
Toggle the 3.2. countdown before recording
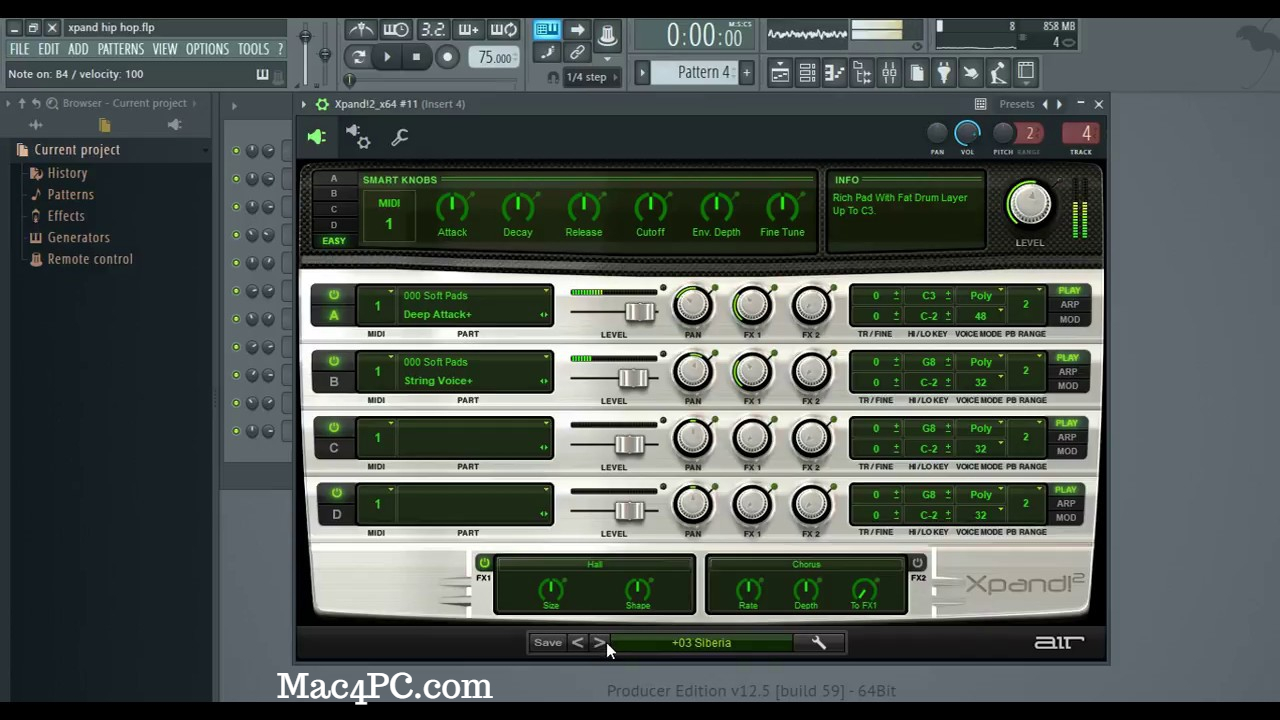(x=432, y=30)
